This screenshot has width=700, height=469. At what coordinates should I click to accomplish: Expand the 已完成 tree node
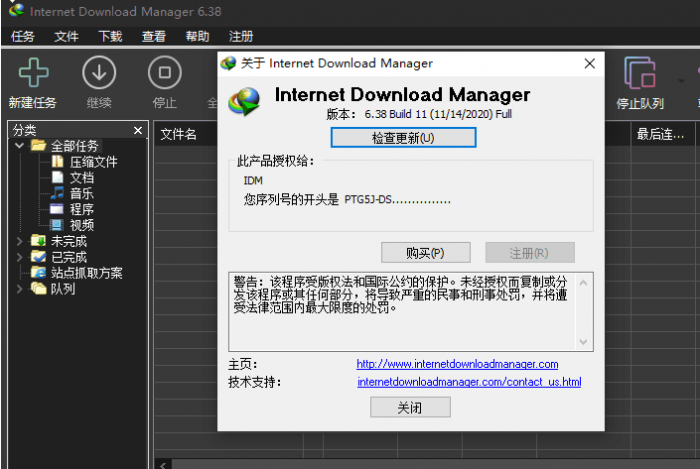point(19,257)
